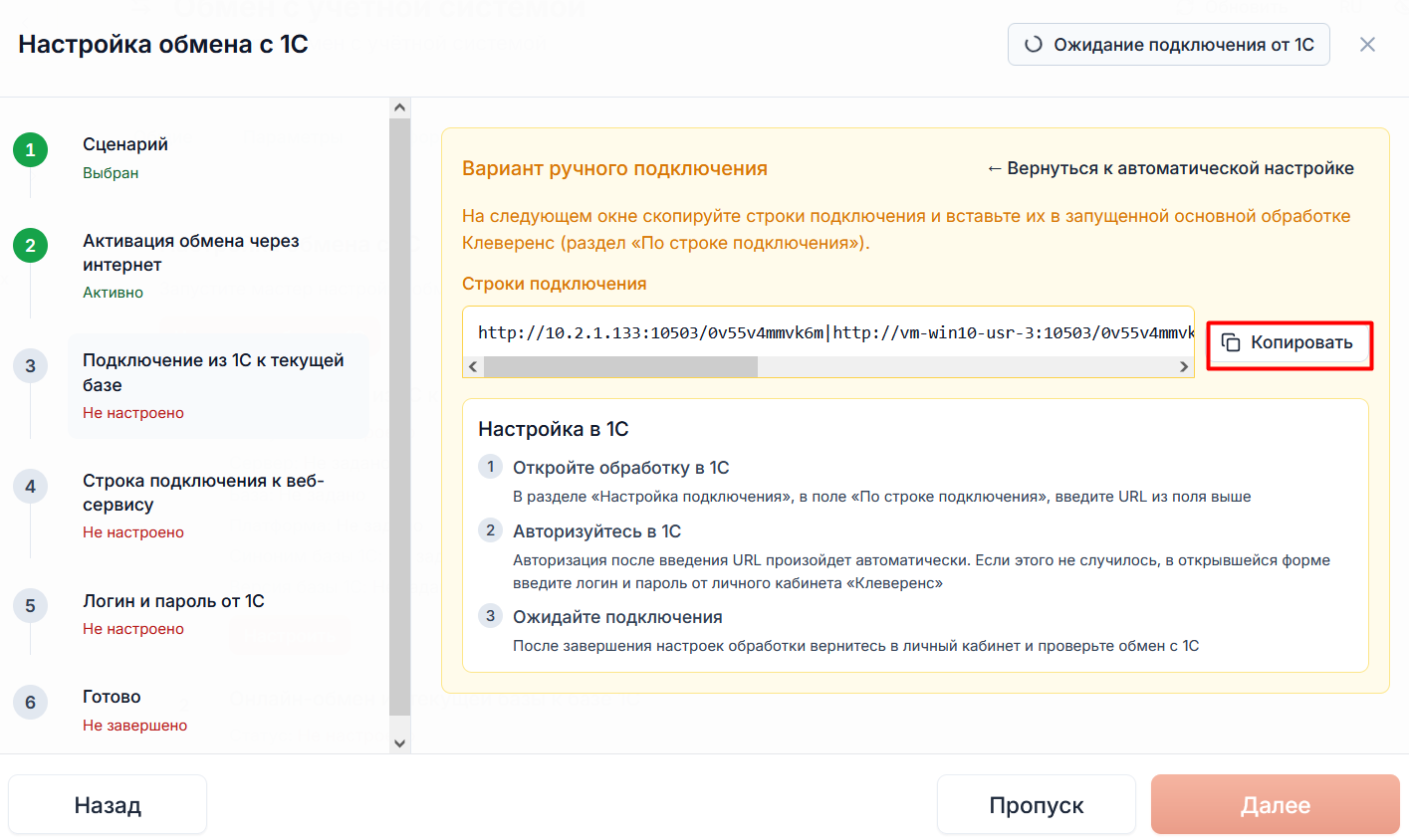Click the spinner icon in the waiting status
Image resolution: width=1409 pixels, height=840 pixels.
[x=1034, y=45]
